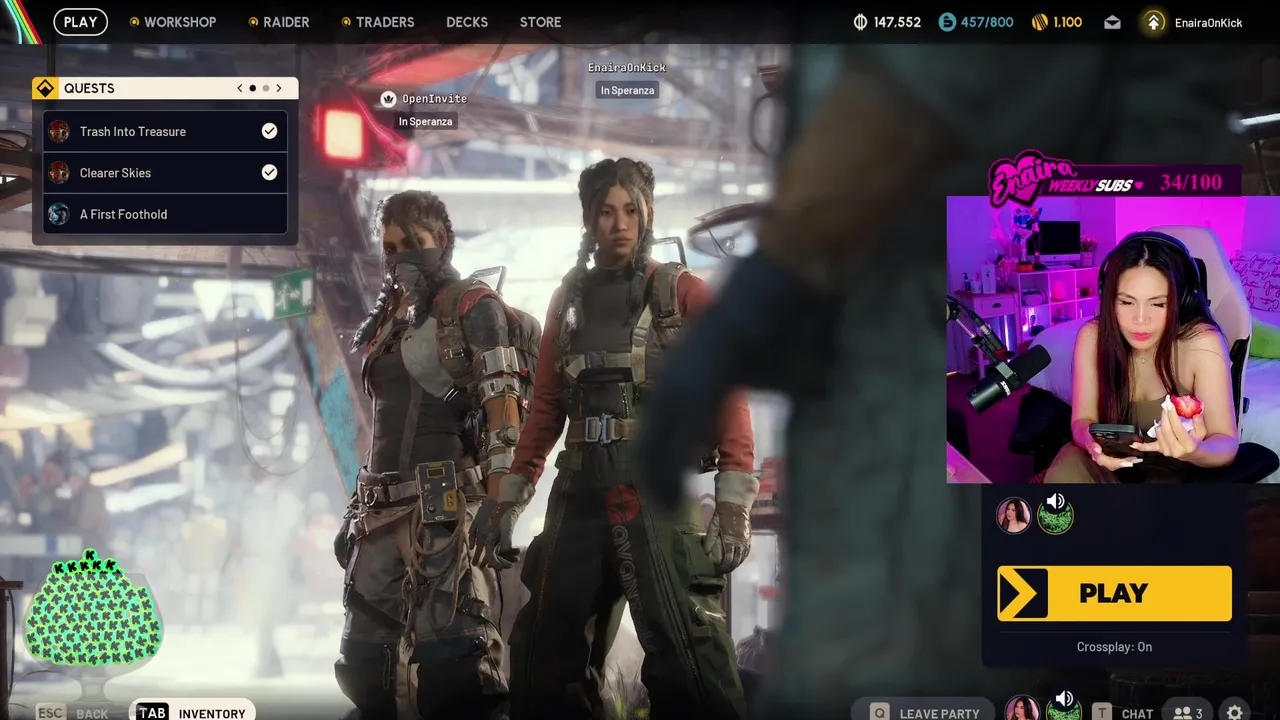
Task: Toggle the Trash Into Treasure checkmark
Action: (x=269, y=131)
